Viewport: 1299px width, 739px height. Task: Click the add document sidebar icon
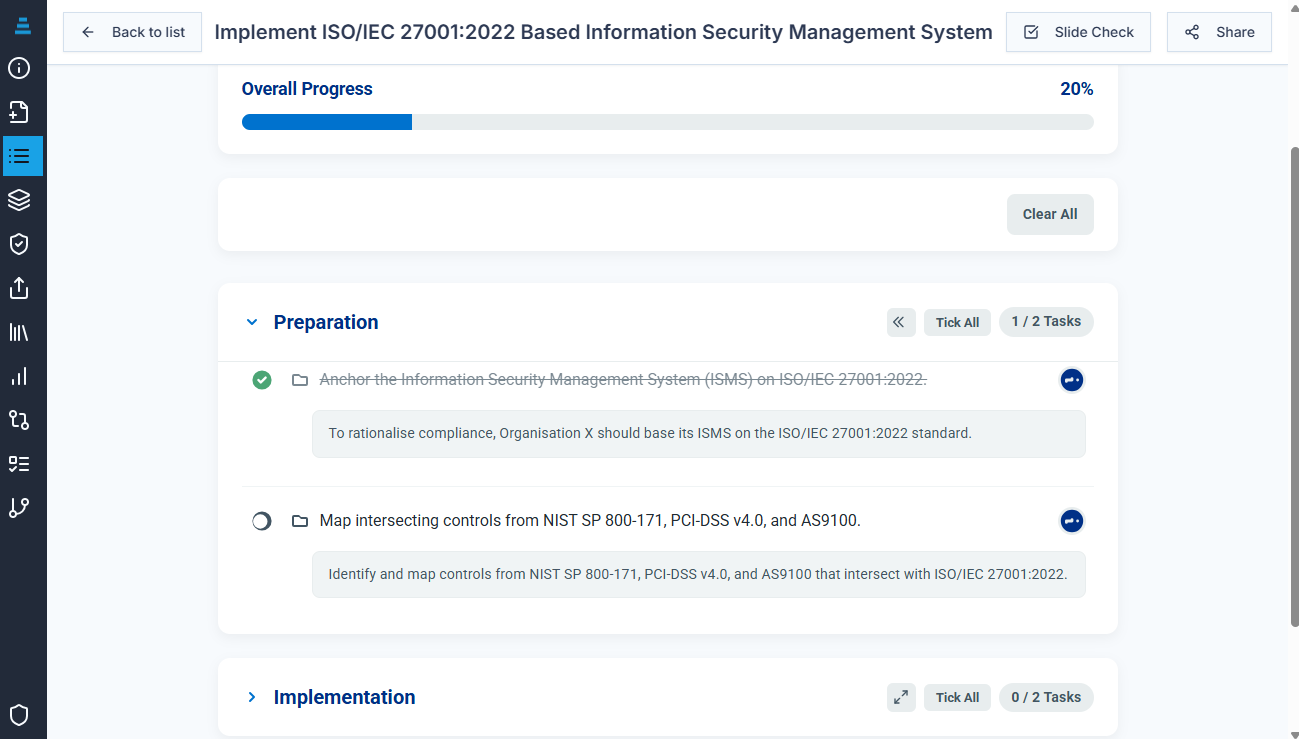19,112
